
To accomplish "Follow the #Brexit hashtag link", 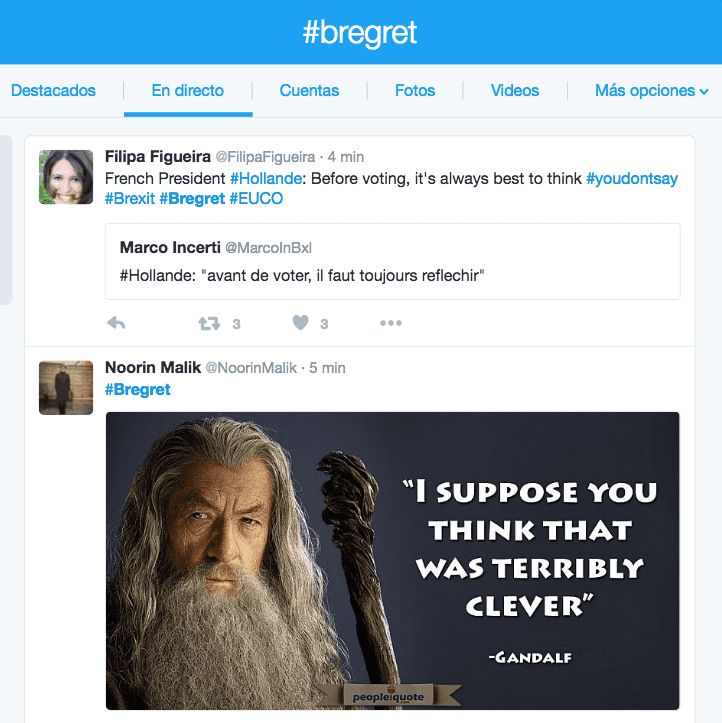I will pyautogui.click(x=130, y=199).
